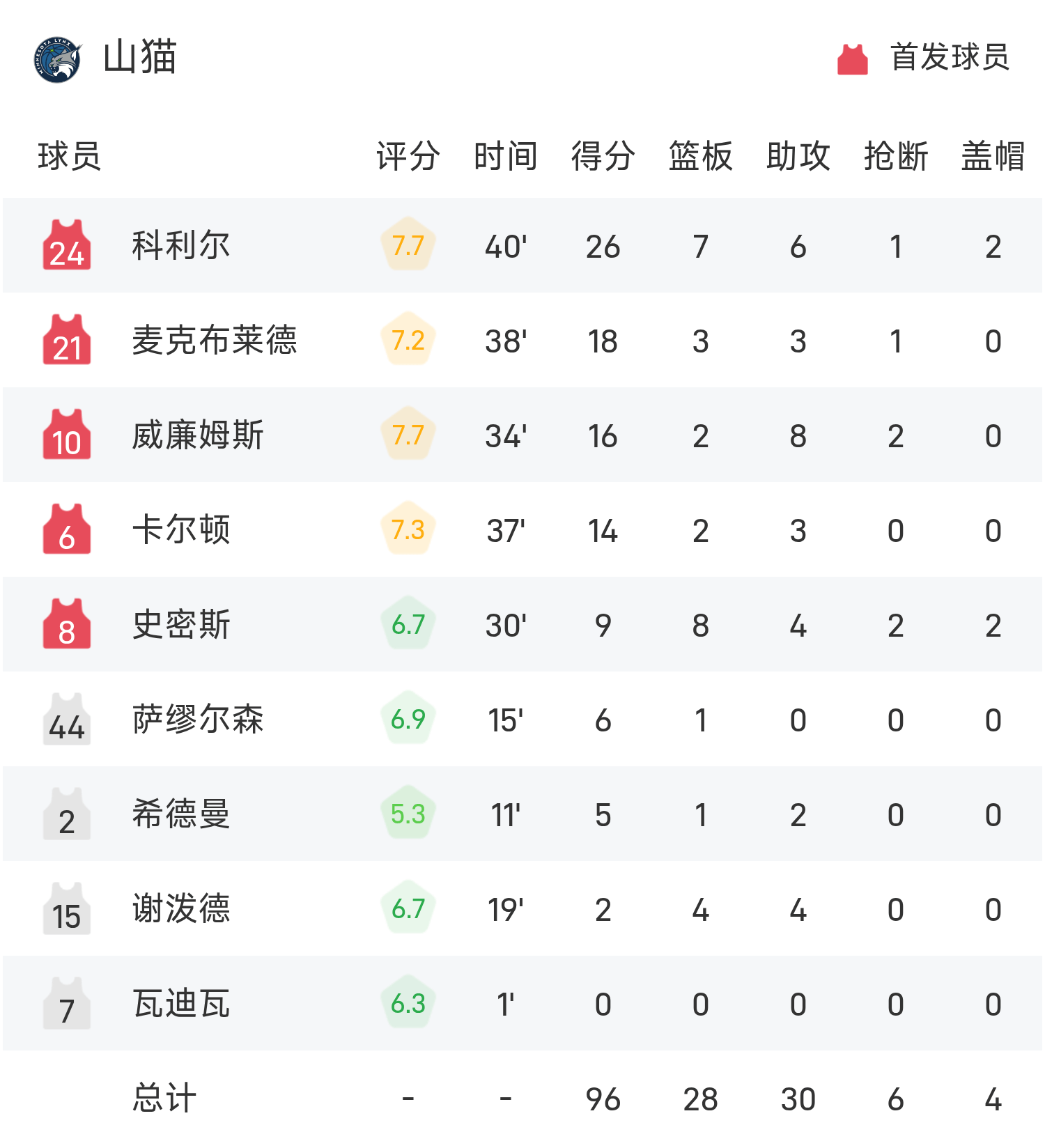Open player 科利尔's profile
1045x1148 pixels.
(181, 246)
